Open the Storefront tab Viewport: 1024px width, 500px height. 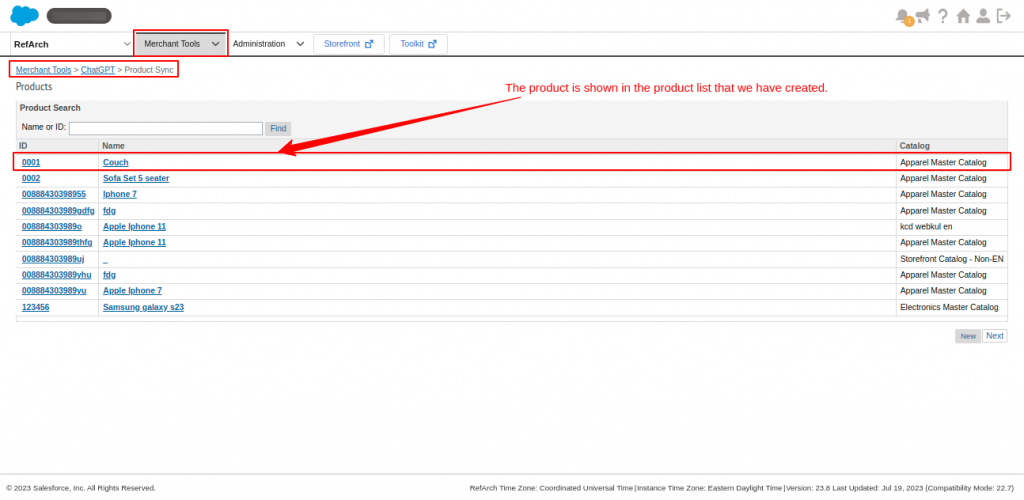(348, 44)
